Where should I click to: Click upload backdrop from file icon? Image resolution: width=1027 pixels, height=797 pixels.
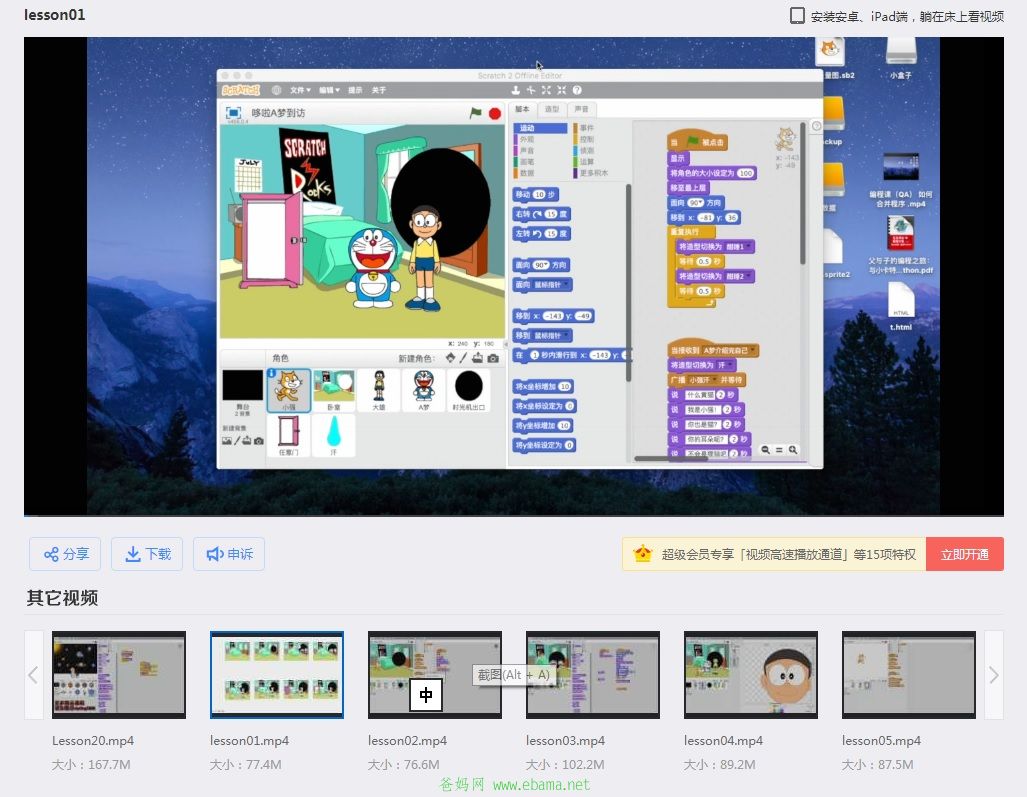click(x=247, y=441)
